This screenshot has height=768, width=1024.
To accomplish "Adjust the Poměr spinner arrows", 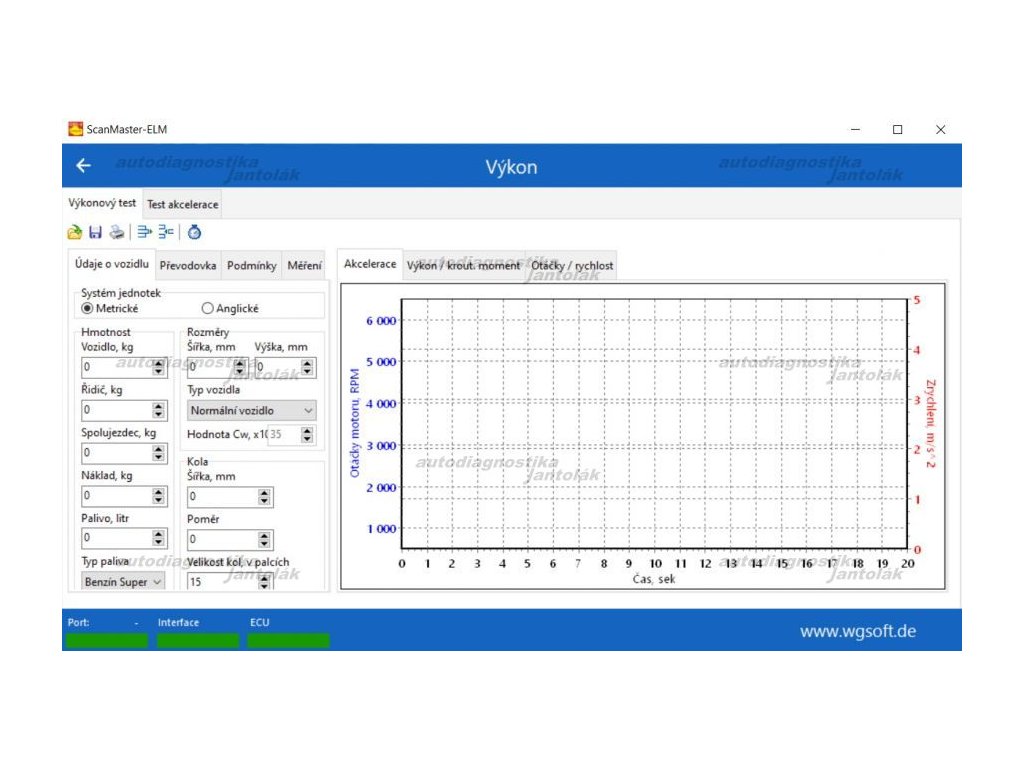I will coord(264,539).
